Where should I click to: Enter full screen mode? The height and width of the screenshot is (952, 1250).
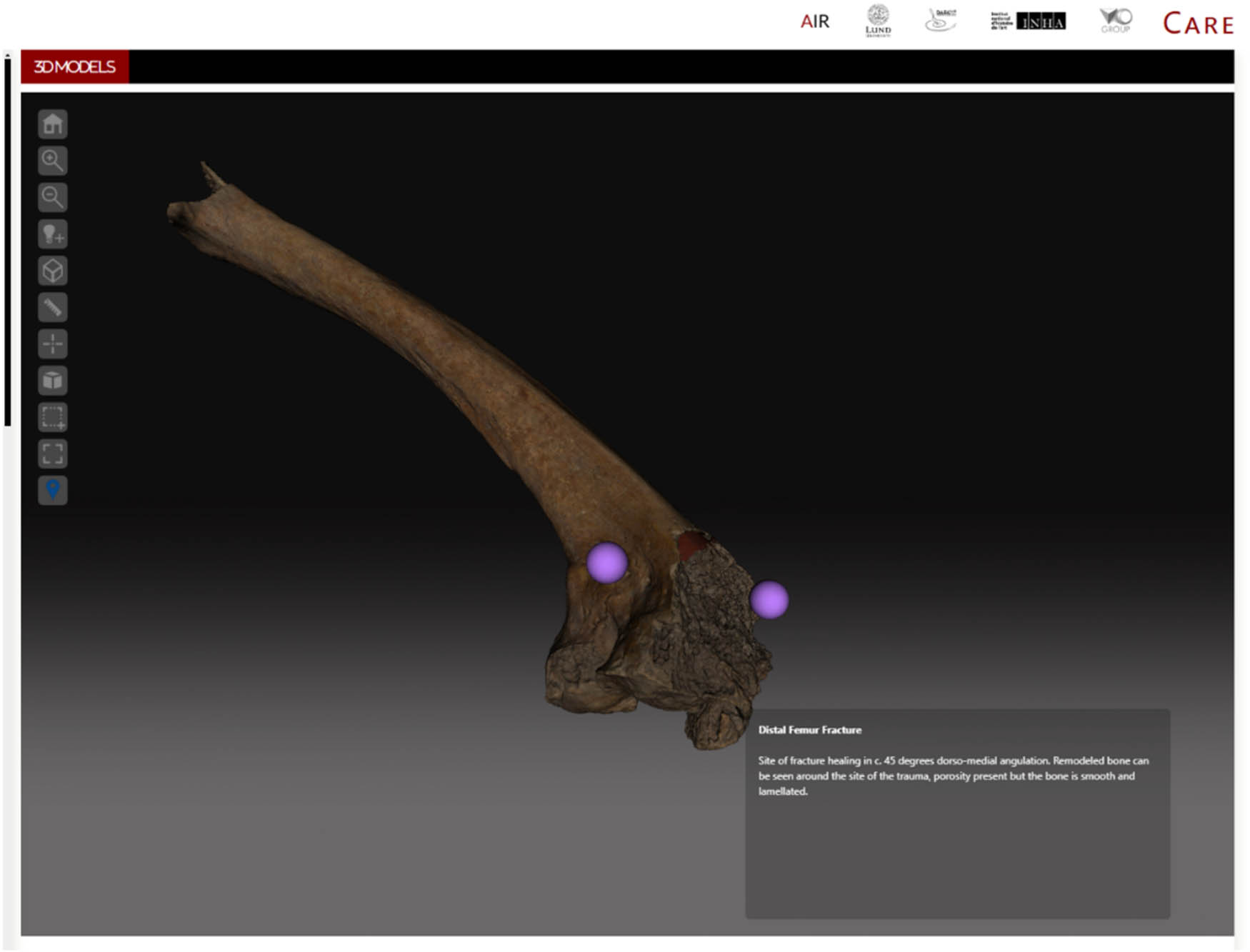[52, 454]
